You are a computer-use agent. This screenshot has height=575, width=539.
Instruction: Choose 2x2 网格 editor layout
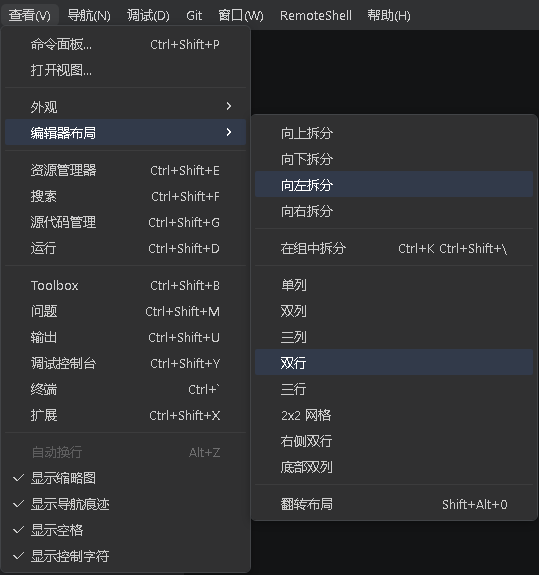[x=394, y=415]
